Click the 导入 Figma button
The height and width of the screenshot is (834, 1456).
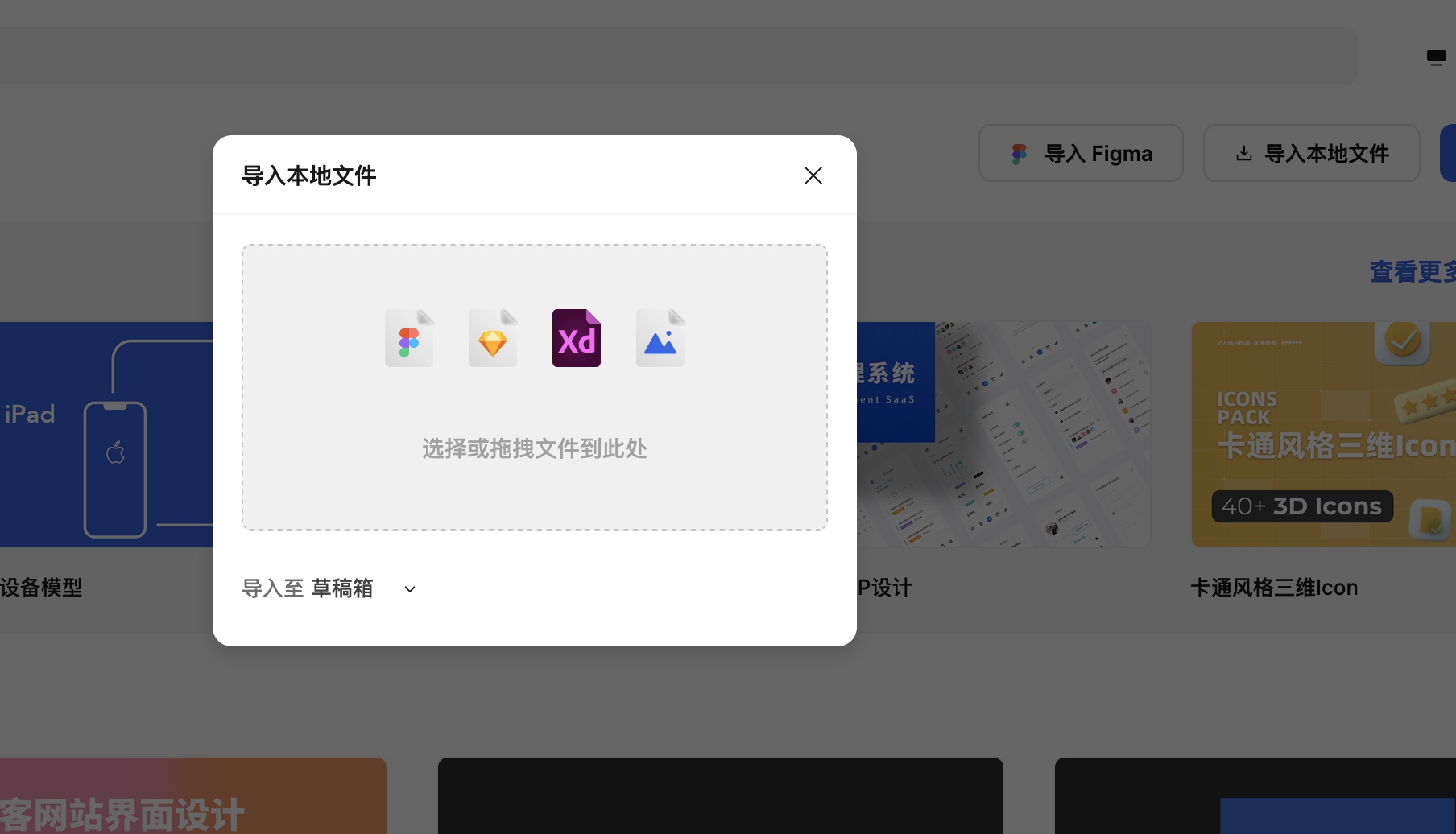click(x=1081, y=153)
